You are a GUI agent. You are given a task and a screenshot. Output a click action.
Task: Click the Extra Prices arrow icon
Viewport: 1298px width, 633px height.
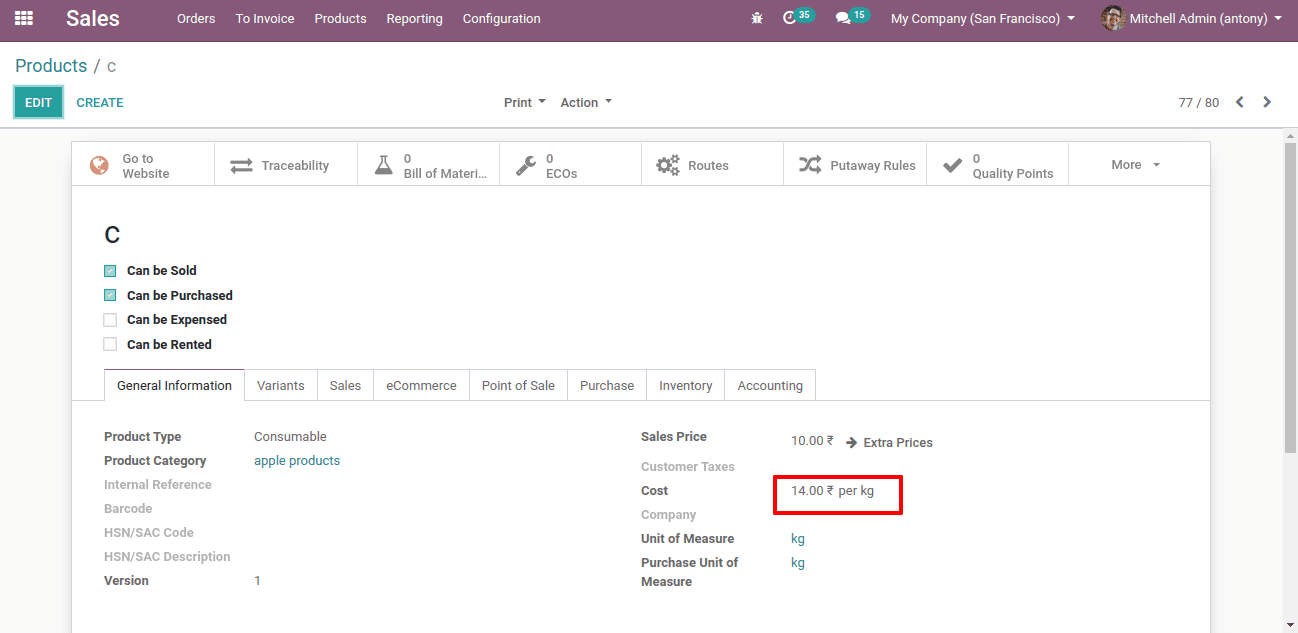point(852,442)
